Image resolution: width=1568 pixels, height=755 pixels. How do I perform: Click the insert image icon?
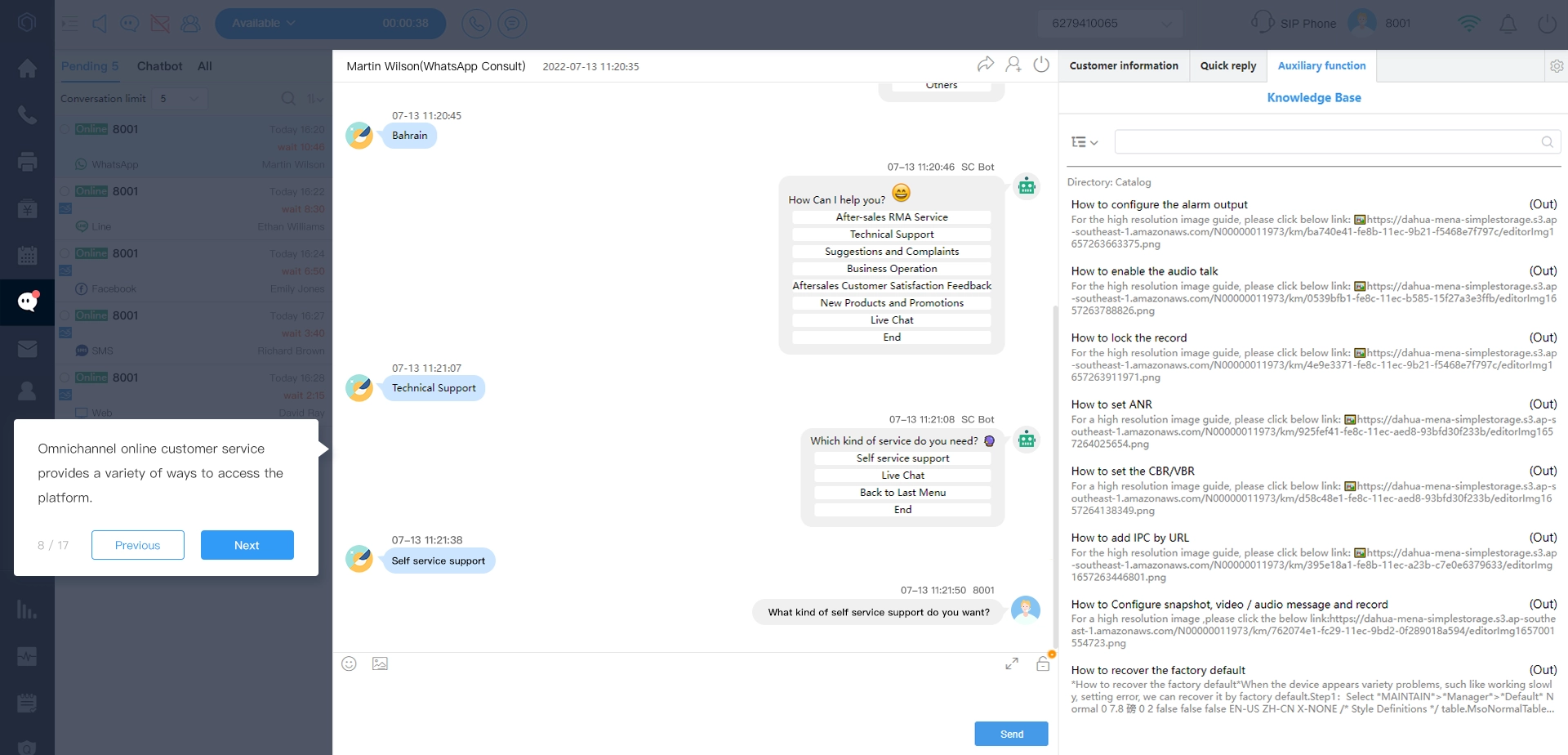380,663
